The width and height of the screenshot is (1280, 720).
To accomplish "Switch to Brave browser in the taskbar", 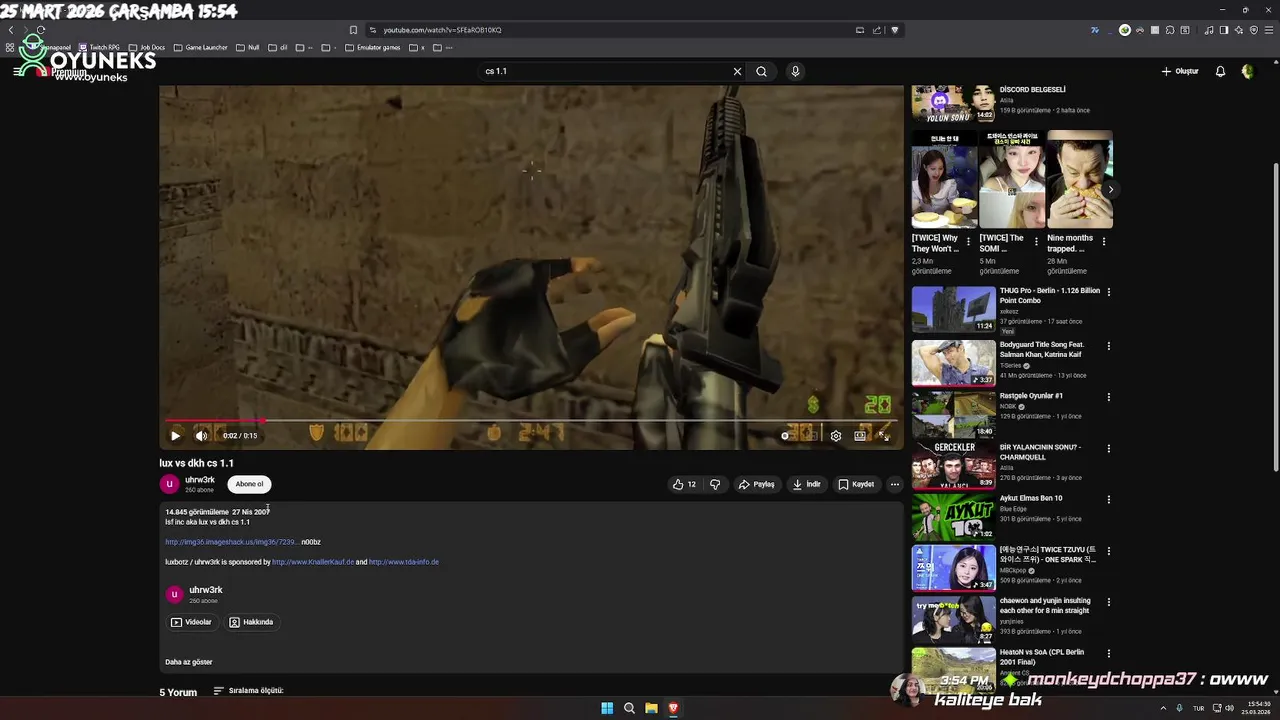I will click(673, 708).
